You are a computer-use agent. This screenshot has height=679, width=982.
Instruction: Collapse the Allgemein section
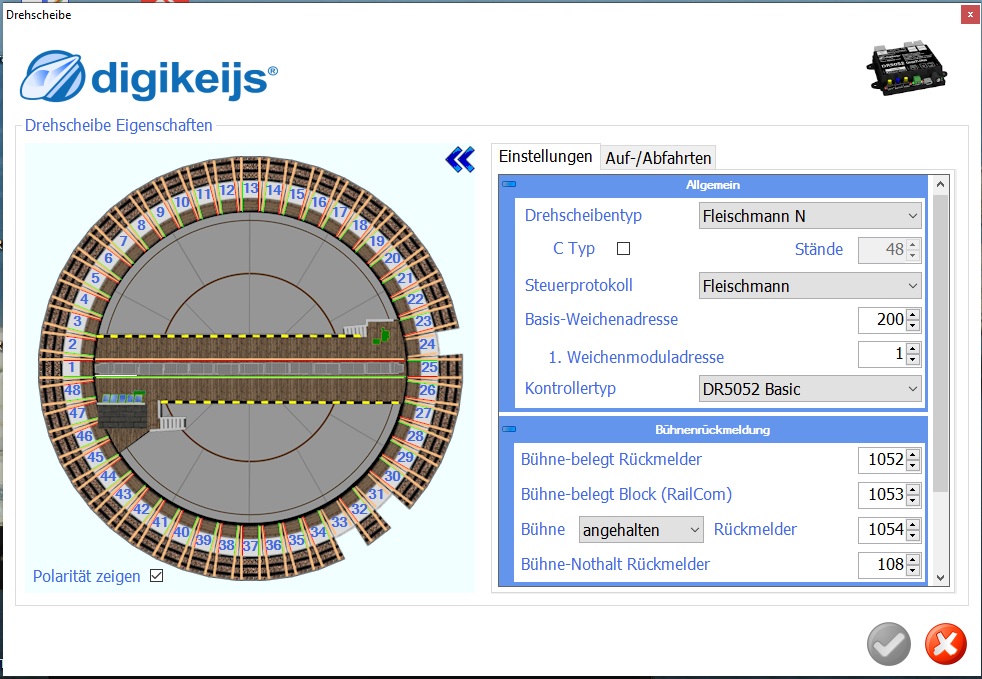pyautogui.click(x=509, y=184)
